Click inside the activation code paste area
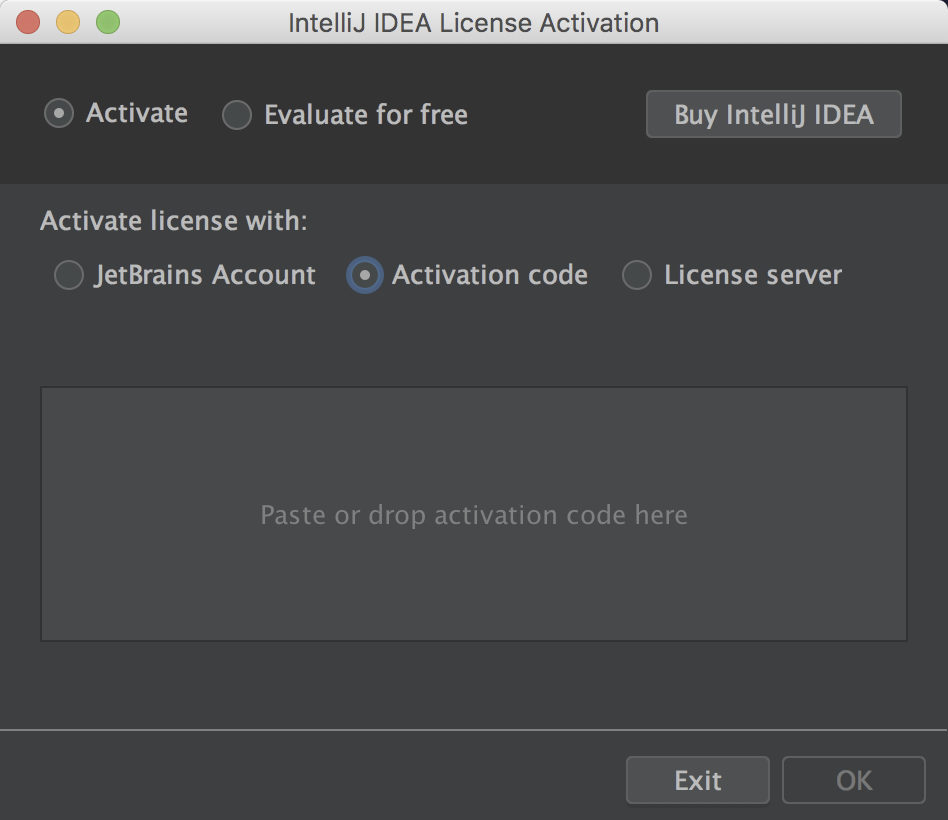The width and height of the screenshot is (948, 820). point(474,514)
